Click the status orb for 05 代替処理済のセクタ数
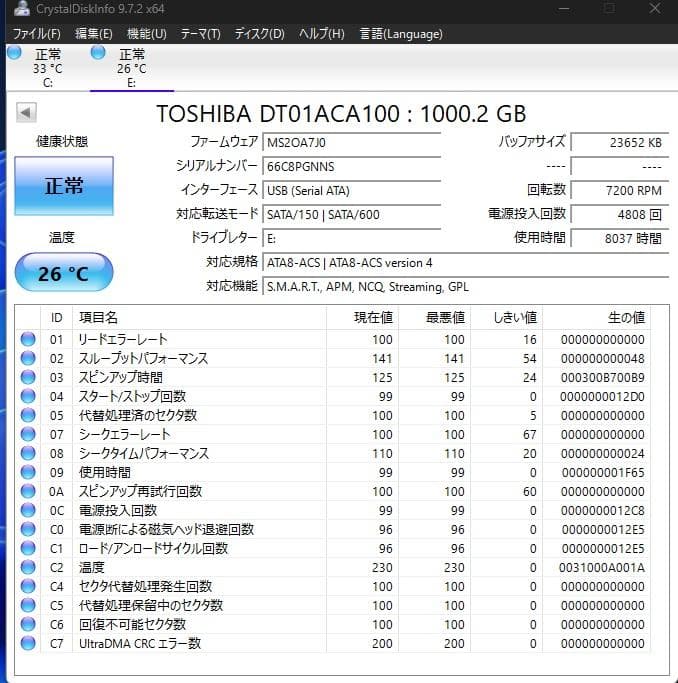The width and height of the screenshot is (678, 683). (x=28, y=415)
